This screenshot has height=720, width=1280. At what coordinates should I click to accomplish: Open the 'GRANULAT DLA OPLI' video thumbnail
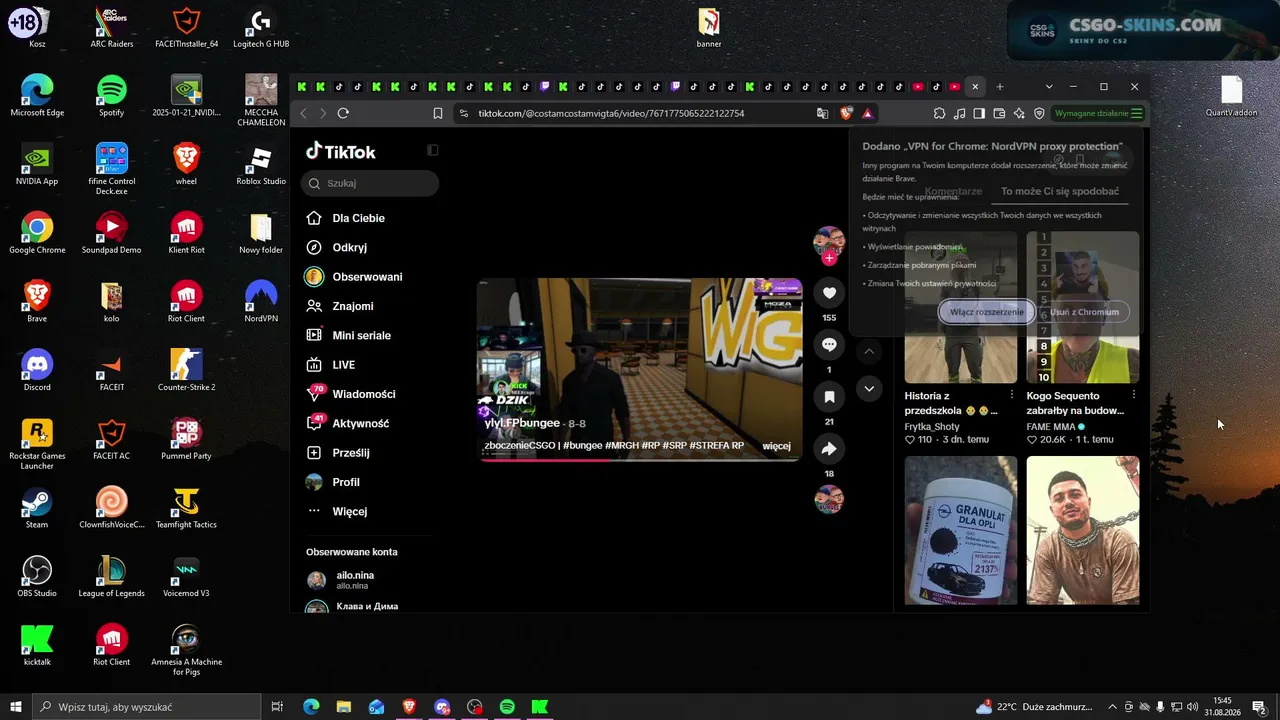961,530
